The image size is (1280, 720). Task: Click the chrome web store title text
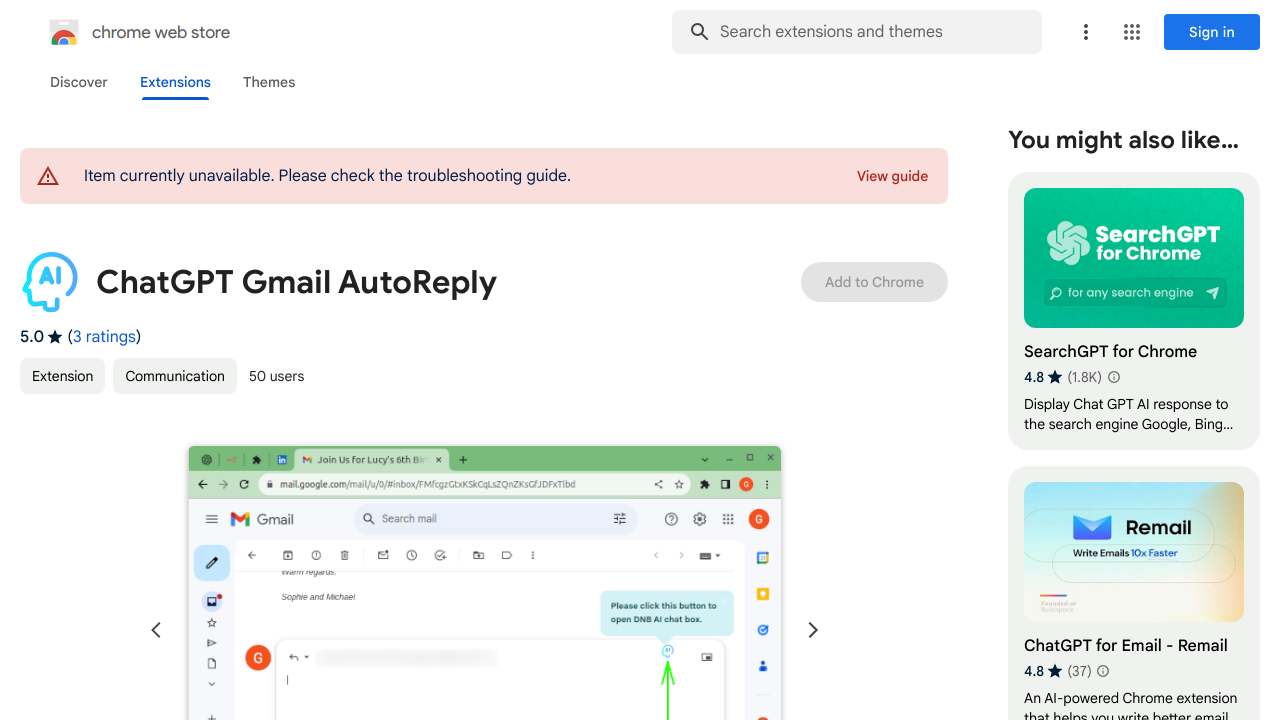pyautogui.click(x=161, y=32)
